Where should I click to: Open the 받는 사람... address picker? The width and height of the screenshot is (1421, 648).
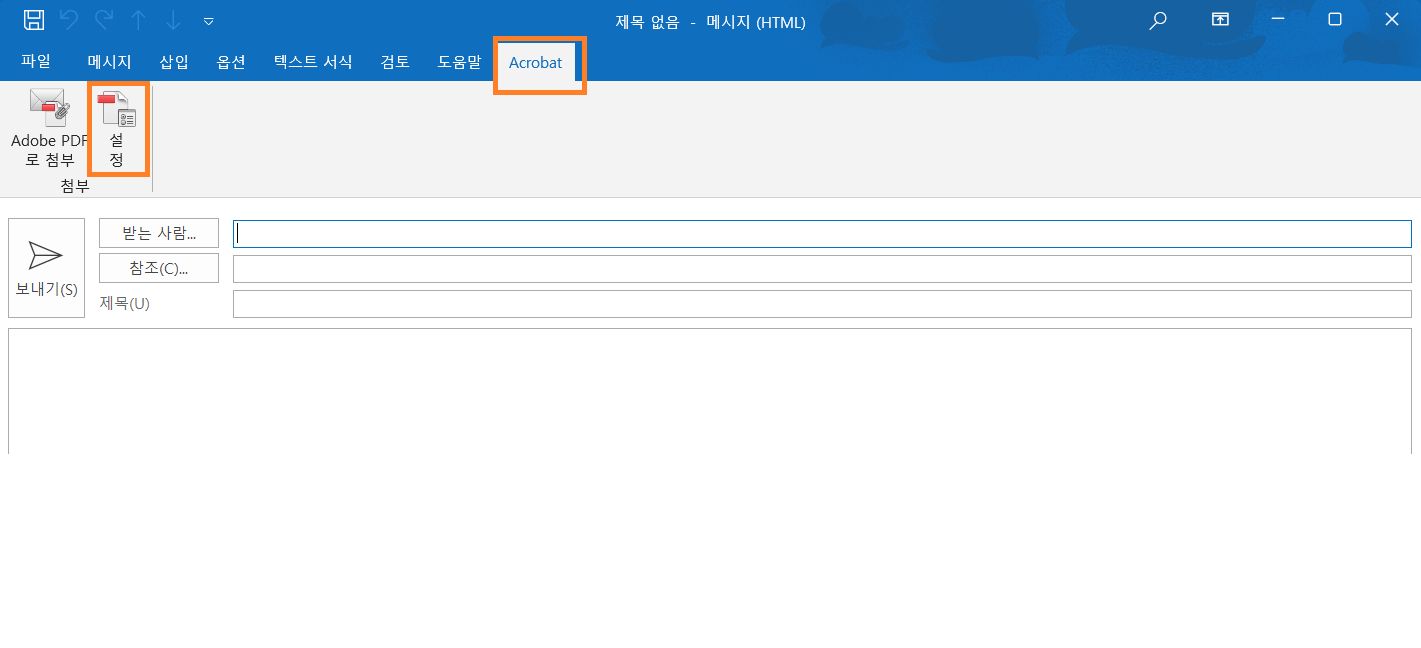158,233
